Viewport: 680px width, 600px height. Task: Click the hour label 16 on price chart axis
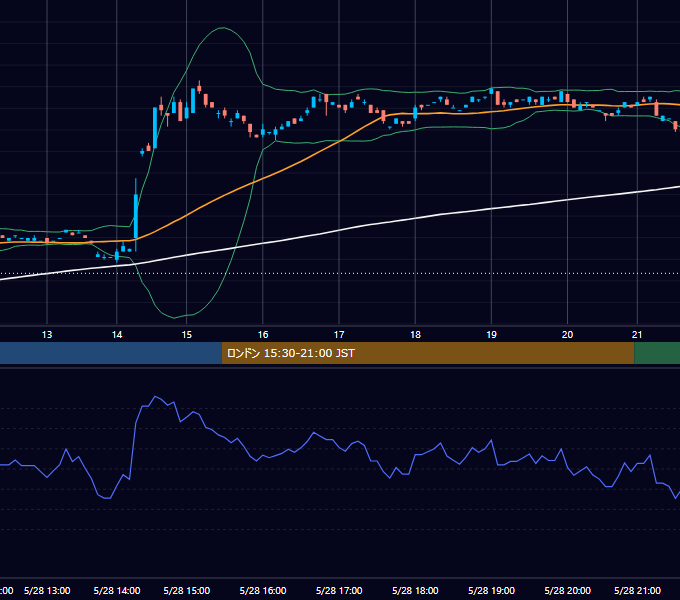click(263, 335)
